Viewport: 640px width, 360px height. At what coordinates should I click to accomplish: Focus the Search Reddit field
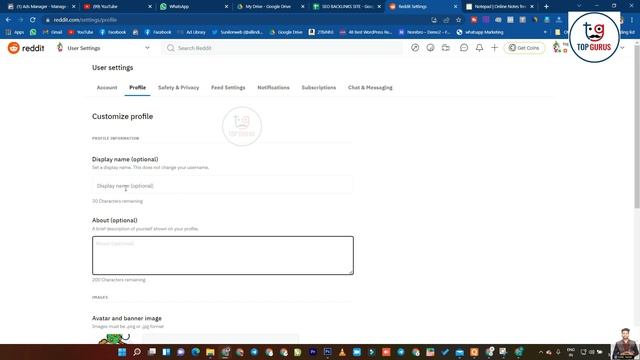pos(282,48)
